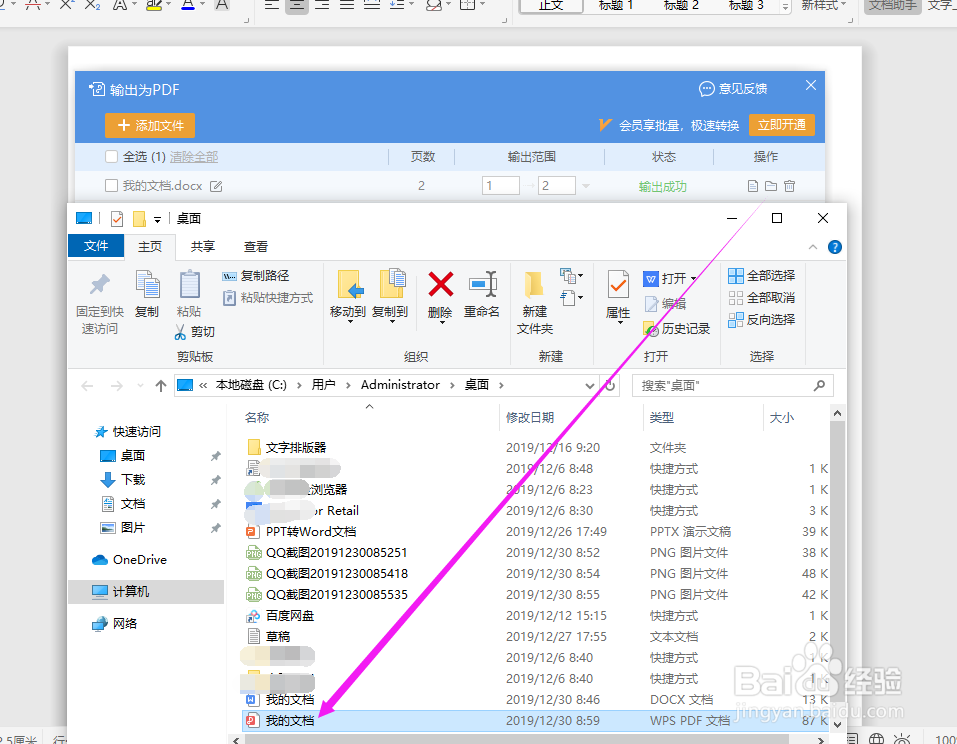
Task: Open the exported PDF via the document icon
Action: click(753, 186)
